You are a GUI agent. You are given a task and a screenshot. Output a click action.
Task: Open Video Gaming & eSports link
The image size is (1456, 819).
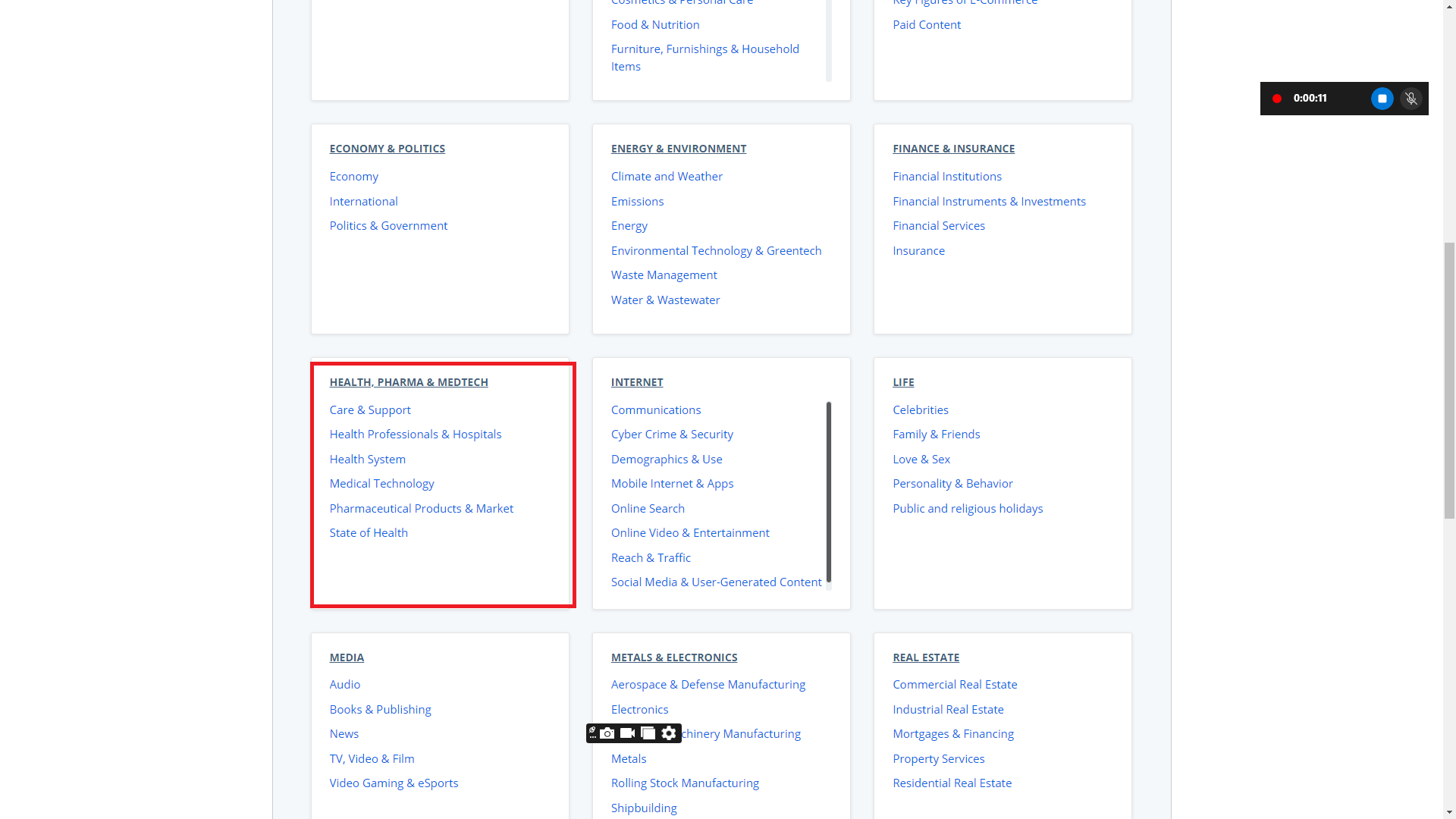393,783
